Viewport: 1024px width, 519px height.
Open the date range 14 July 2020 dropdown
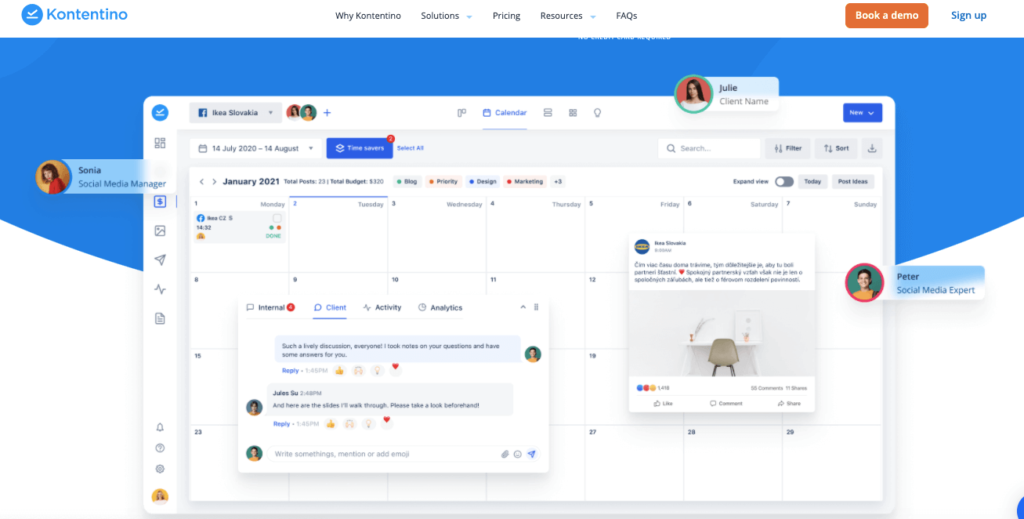point(256,148)
